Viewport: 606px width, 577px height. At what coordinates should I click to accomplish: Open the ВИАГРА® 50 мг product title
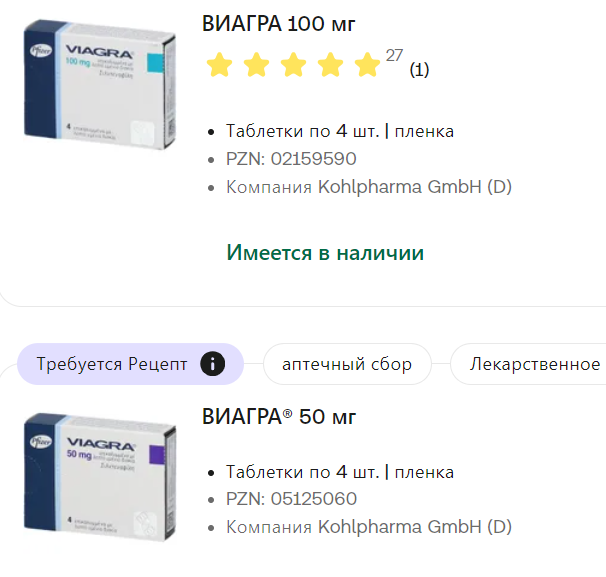(x=279, y=417)
